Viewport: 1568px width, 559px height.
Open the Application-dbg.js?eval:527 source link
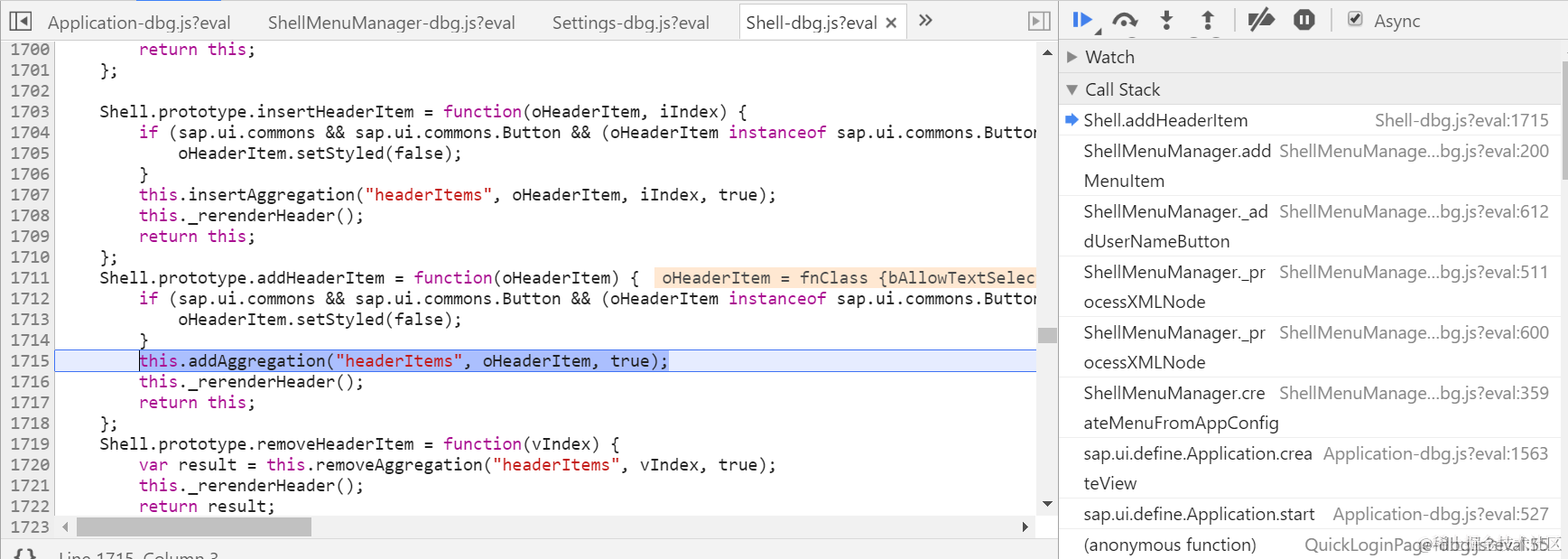[1441, 514]
